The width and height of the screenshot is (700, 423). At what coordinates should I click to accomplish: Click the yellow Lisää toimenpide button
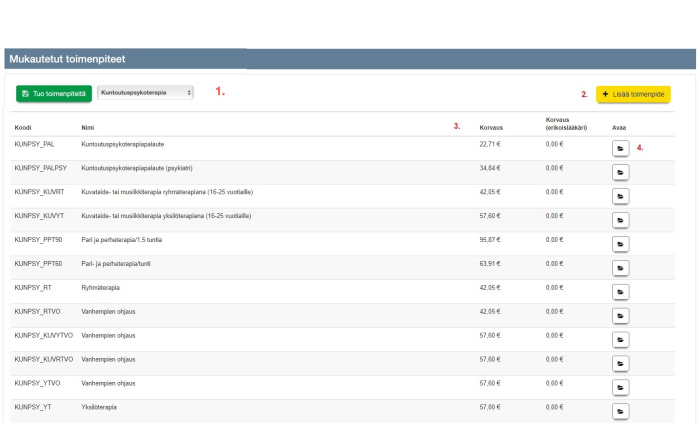click(633, 94)
